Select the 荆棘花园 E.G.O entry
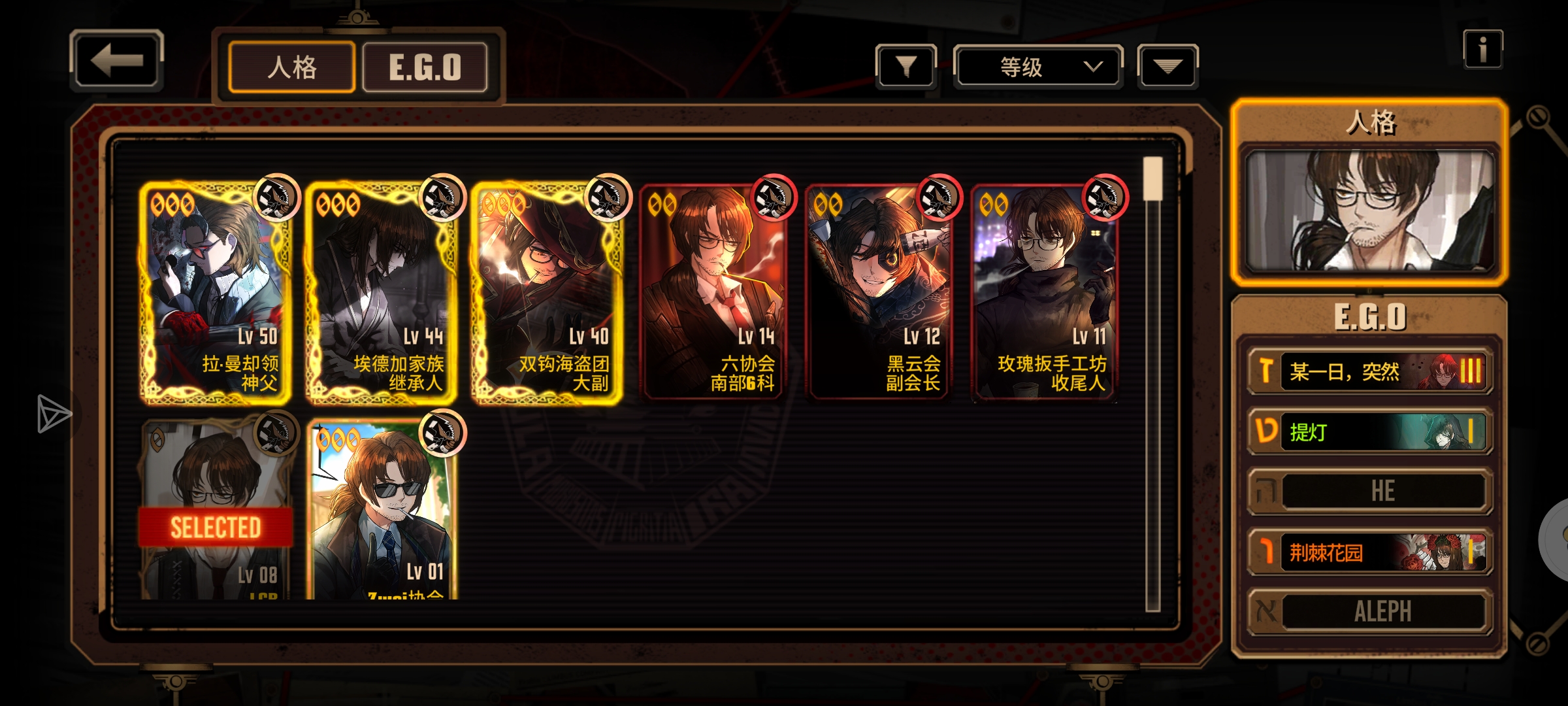This screenshot has width=1568, height=706. [1370, 552]
